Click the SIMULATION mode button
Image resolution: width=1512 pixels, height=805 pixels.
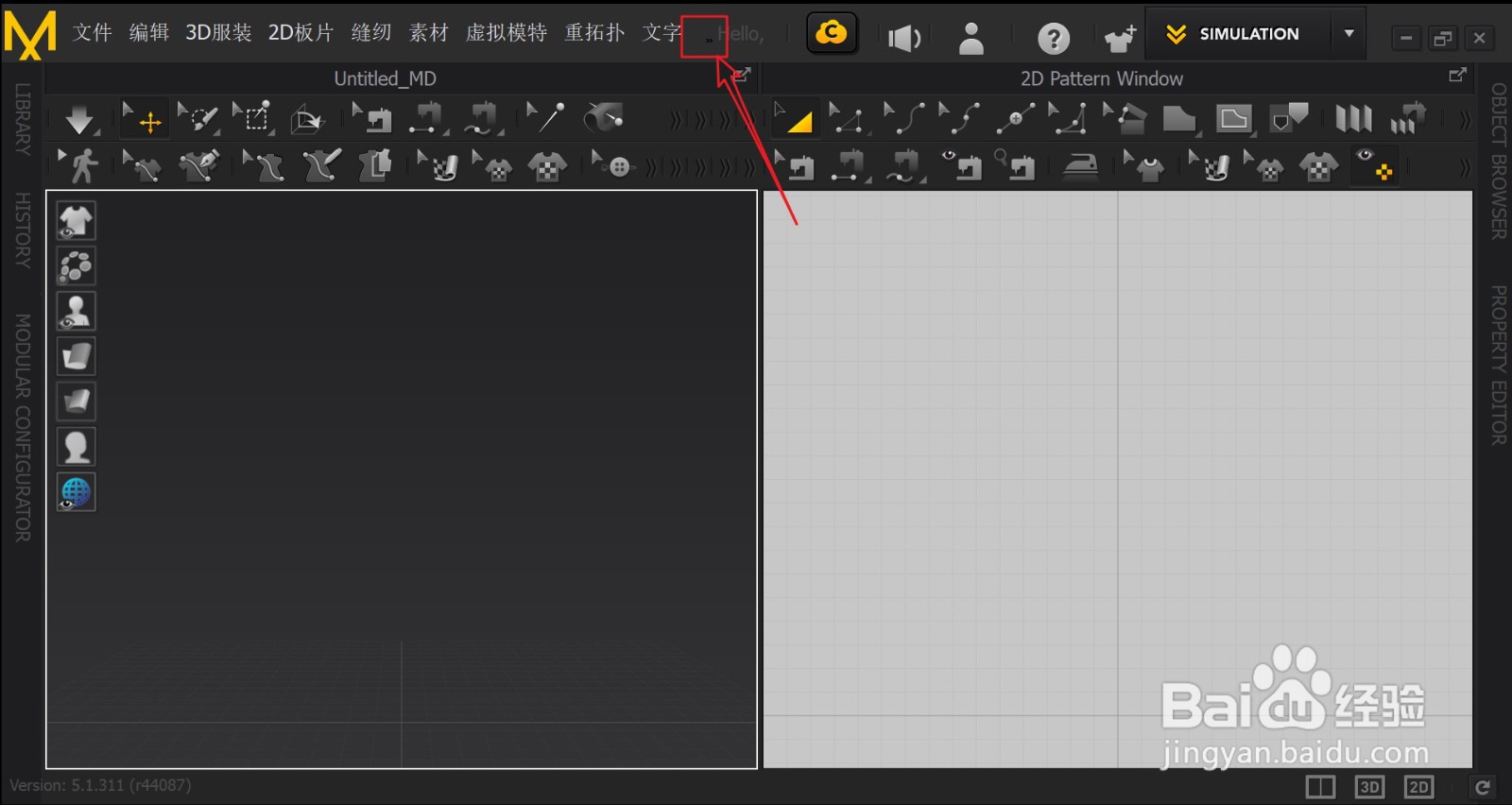1239,33
